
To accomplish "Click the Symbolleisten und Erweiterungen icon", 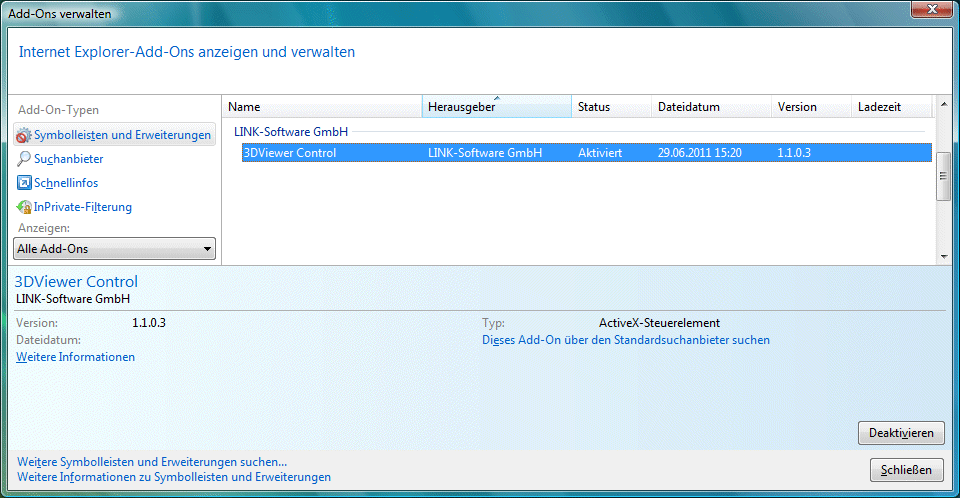I will click(24, 135).
